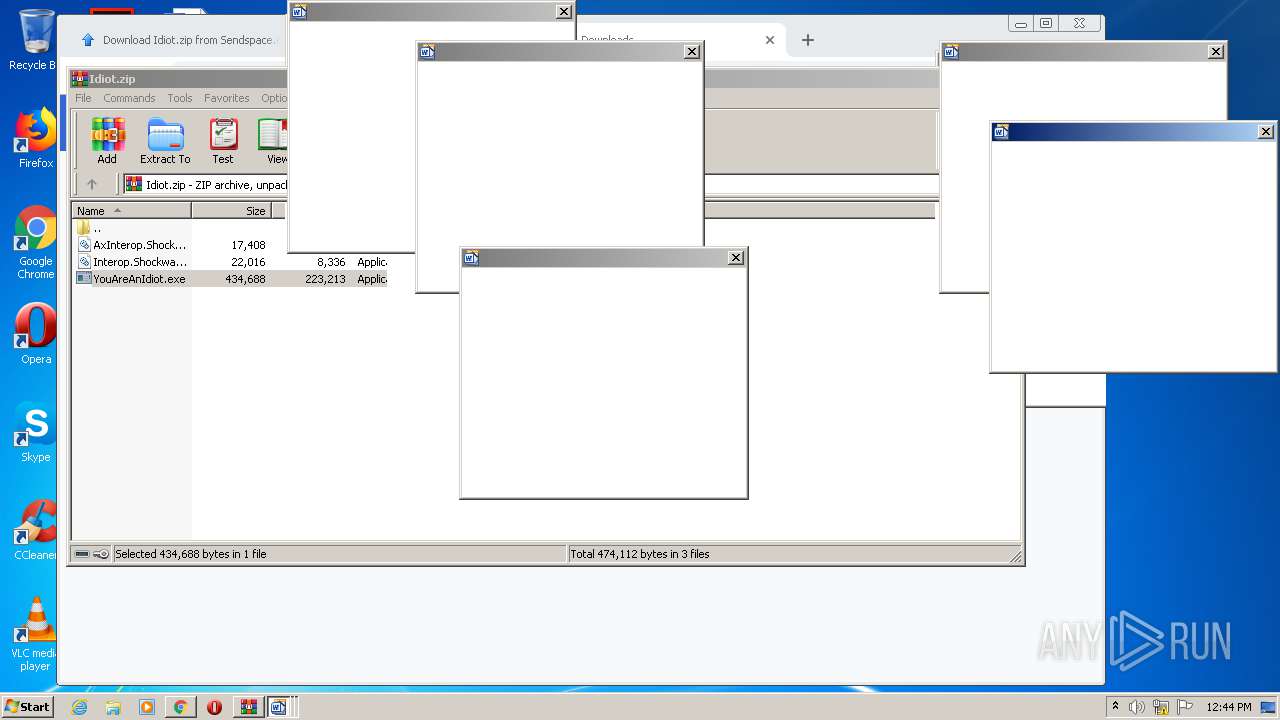Close the lowest center blank popup window
This screenshot has height=720, width=1280.
(736, 258)
